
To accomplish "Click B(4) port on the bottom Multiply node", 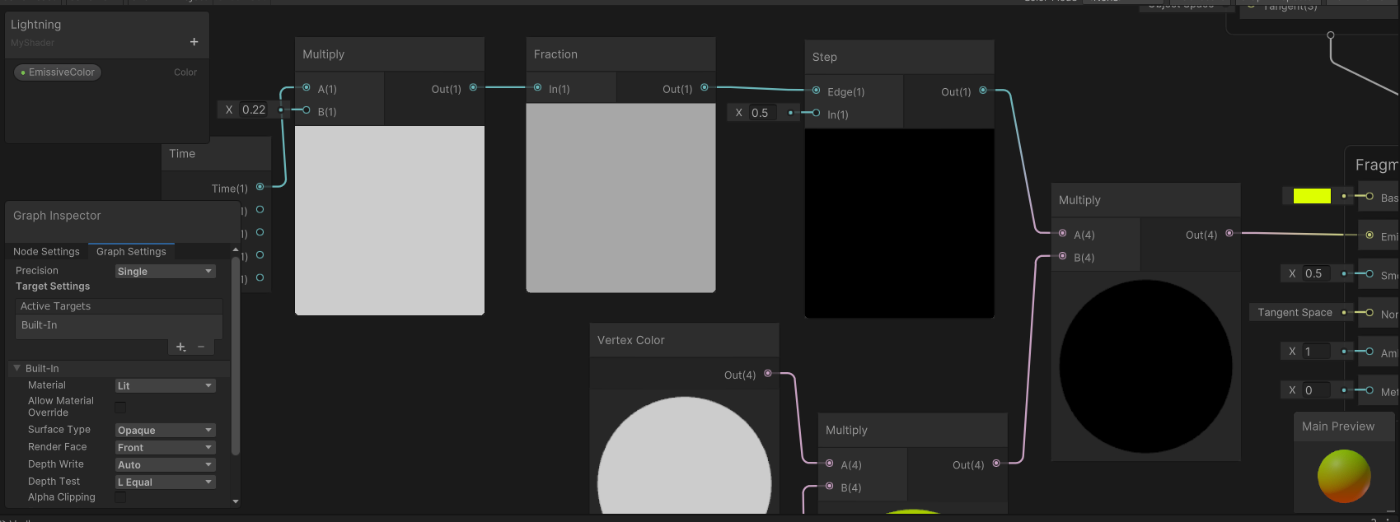I will 829,487.
